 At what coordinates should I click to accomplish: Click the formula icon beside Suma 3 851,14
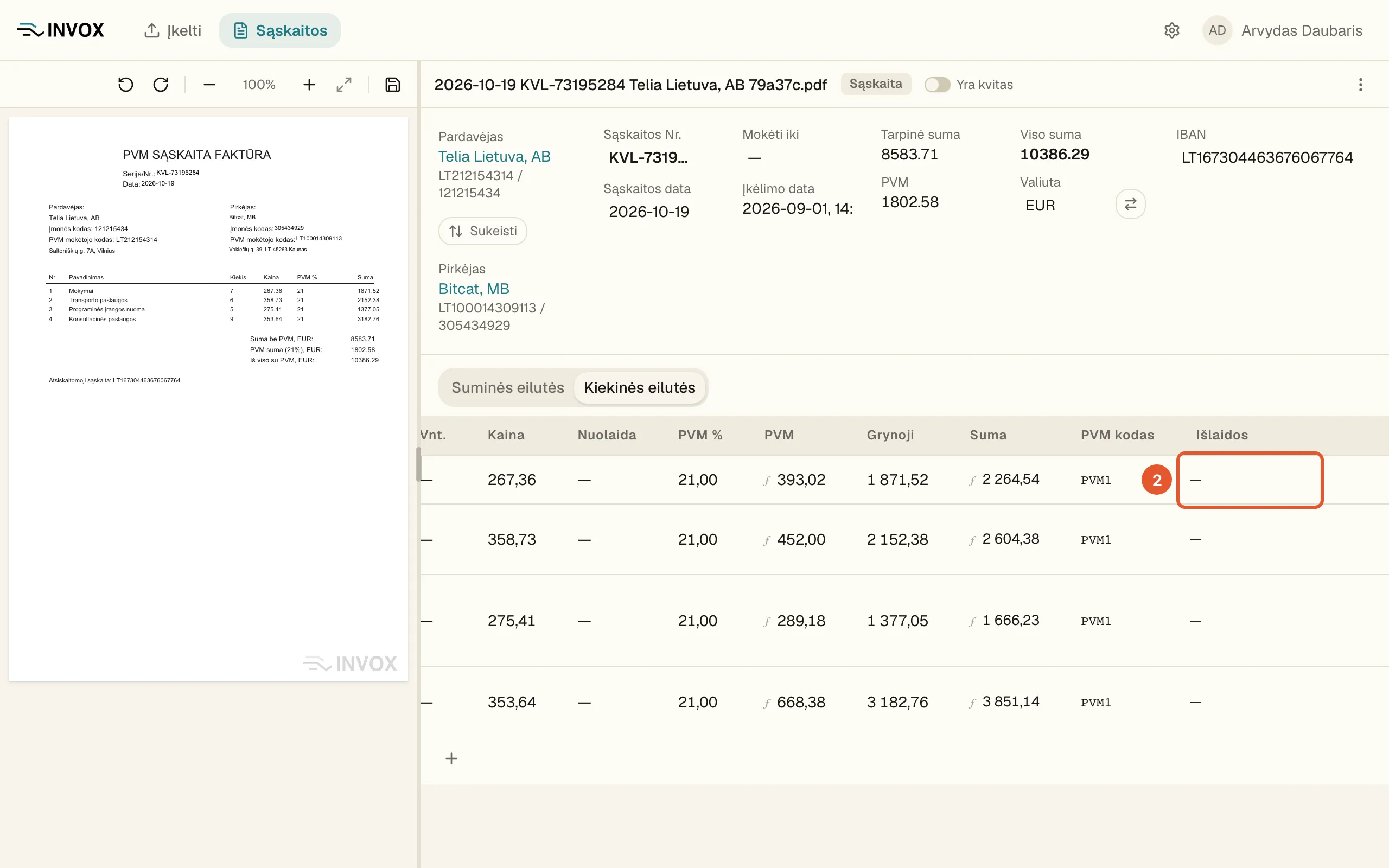tap(972, 703)
